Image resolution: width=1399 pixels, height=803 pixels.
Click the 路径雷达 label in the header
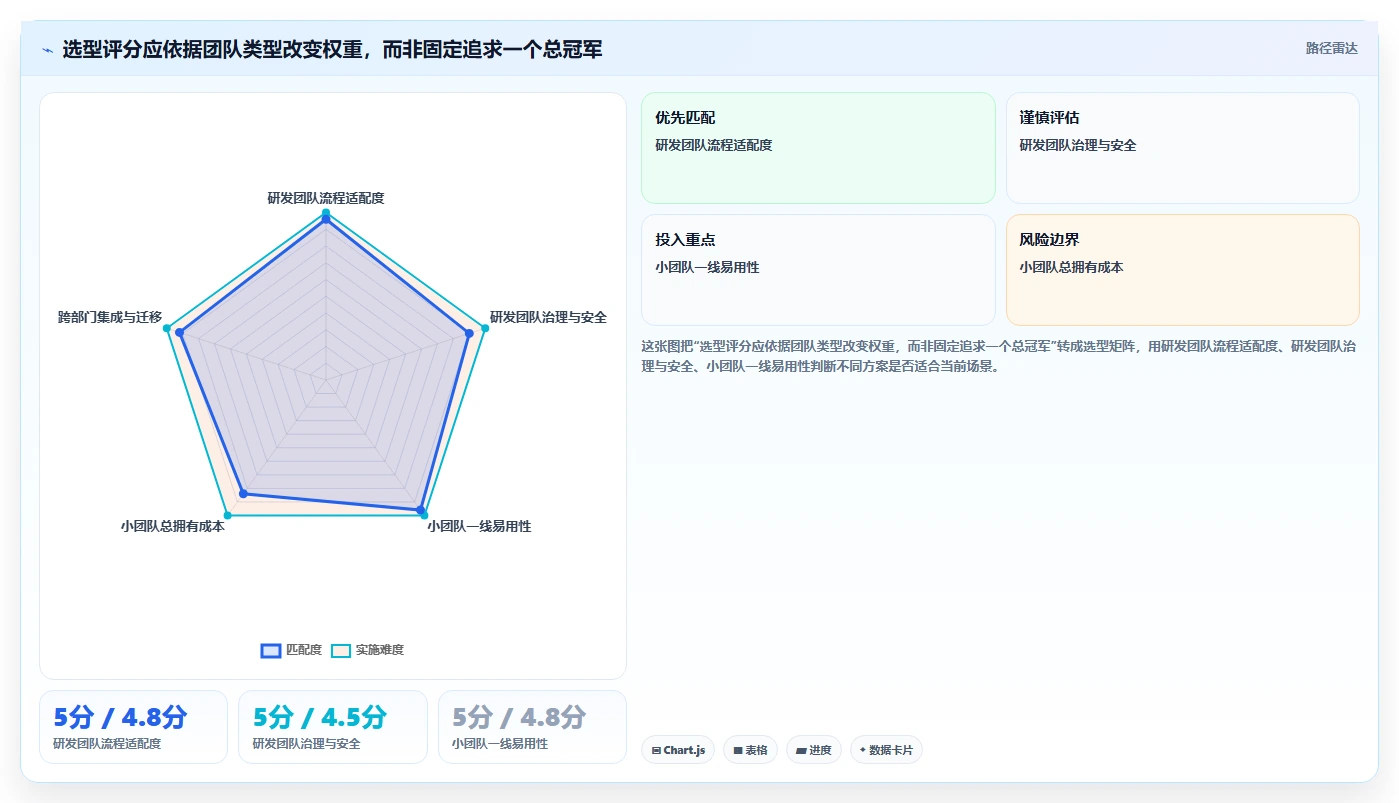(x=1331, y=48)
